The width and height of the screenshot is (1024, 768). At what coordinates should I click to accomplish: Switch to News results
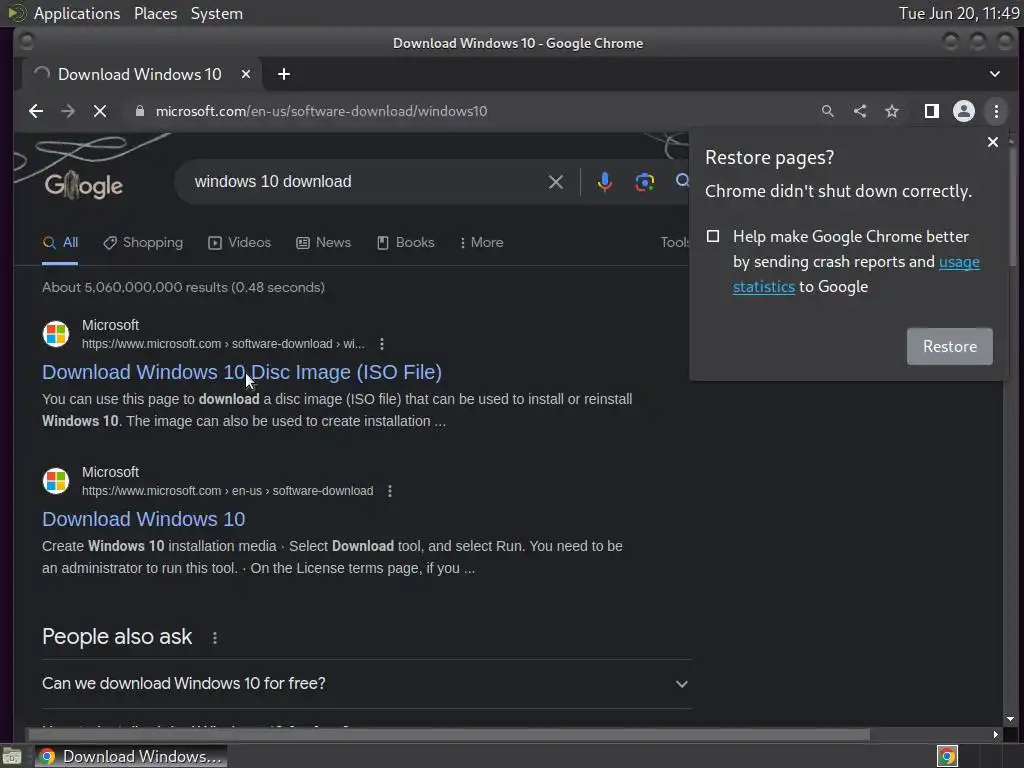[x=323, y=242]
